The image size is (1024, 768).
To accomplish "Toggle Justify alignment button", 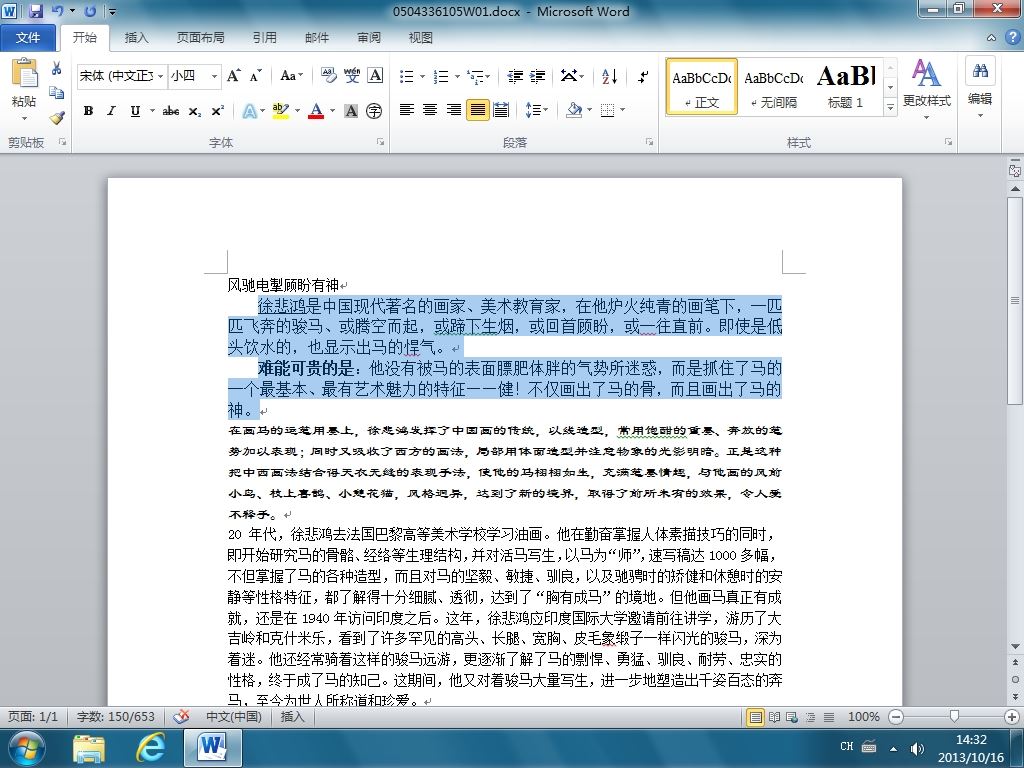I will click(477, 110).
